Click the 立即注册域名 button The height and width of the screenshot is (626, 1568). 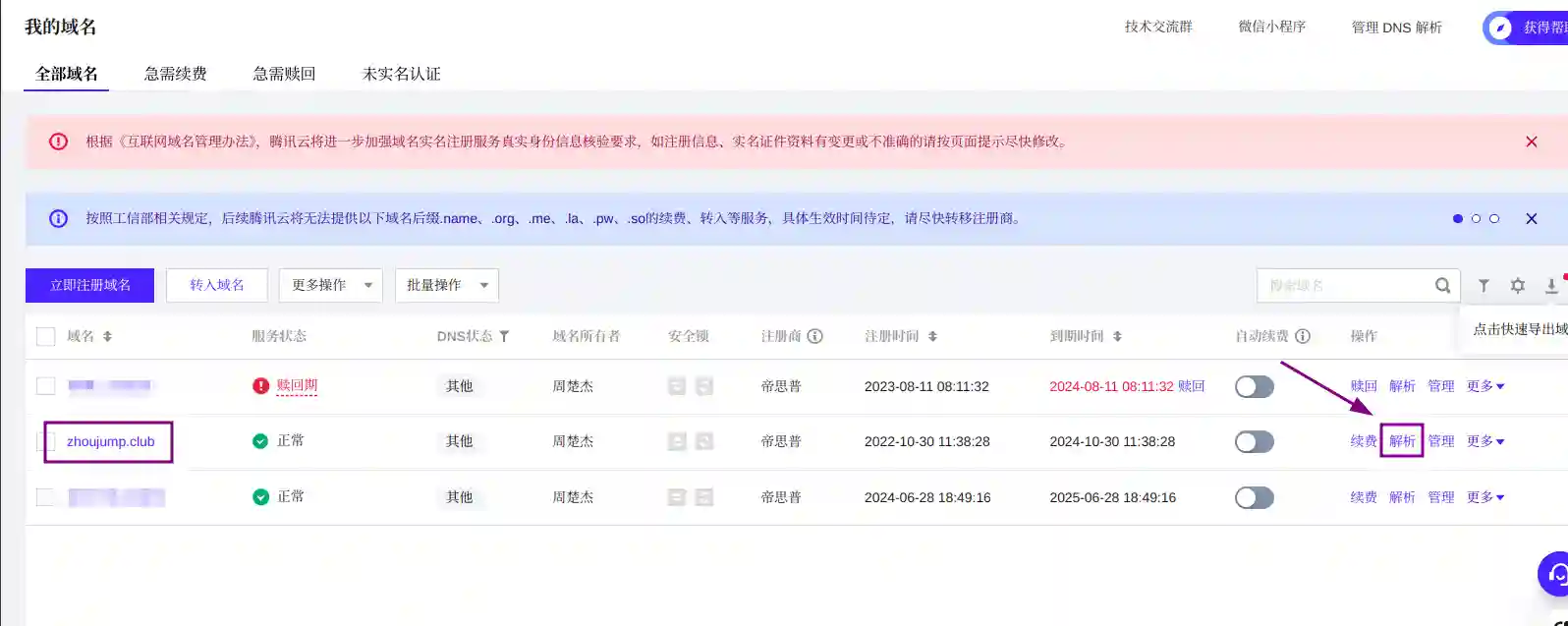click(x=89, y=285)
